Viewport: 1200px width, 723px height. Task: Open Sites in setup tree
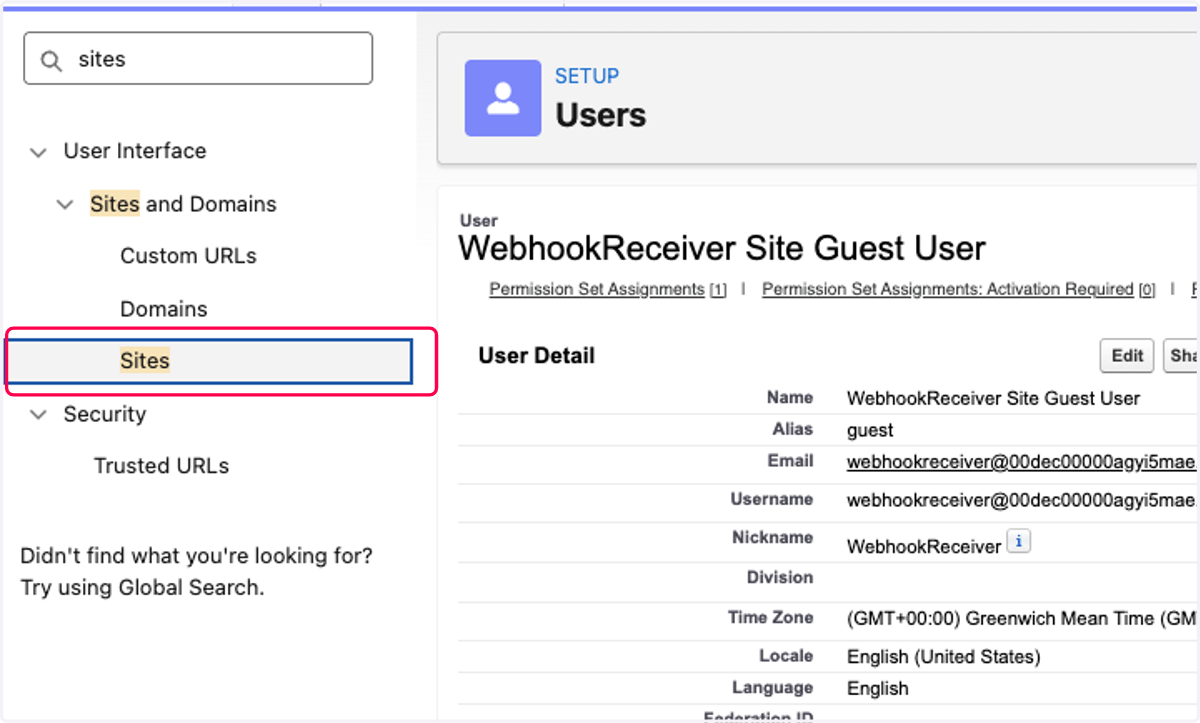[x=145, y=361]
